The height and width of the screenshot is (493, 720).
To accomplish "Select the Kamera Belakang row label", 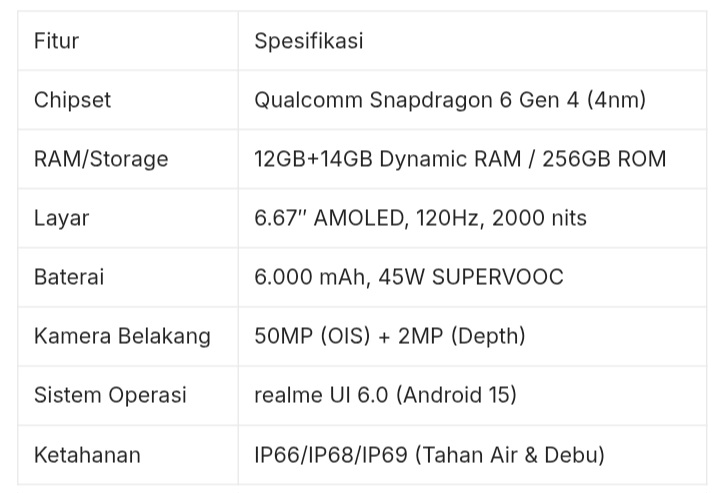I will coord(122,336).
